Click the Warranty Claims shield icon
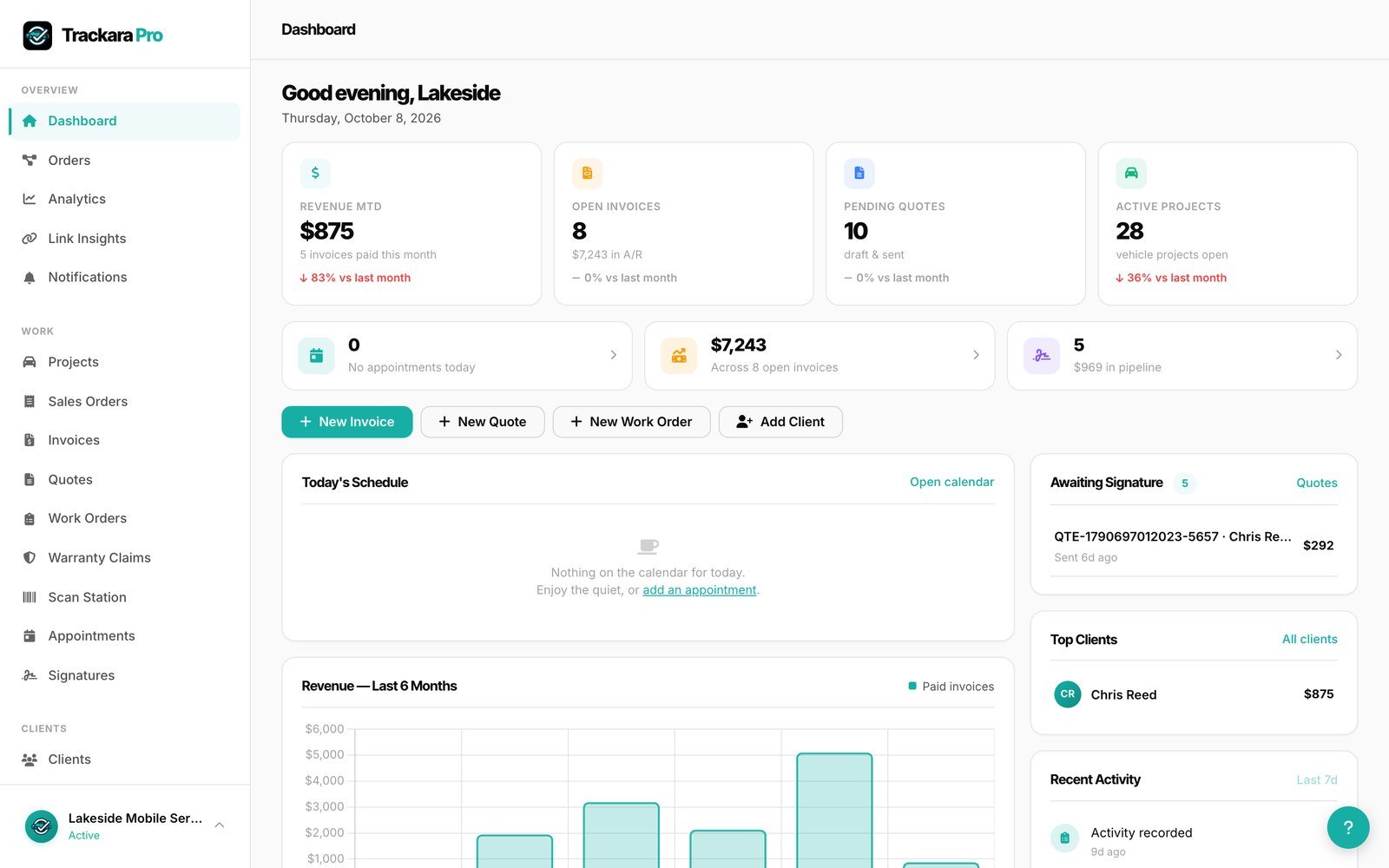Screen dimensions: 1389x868 (x=30, y=557)
